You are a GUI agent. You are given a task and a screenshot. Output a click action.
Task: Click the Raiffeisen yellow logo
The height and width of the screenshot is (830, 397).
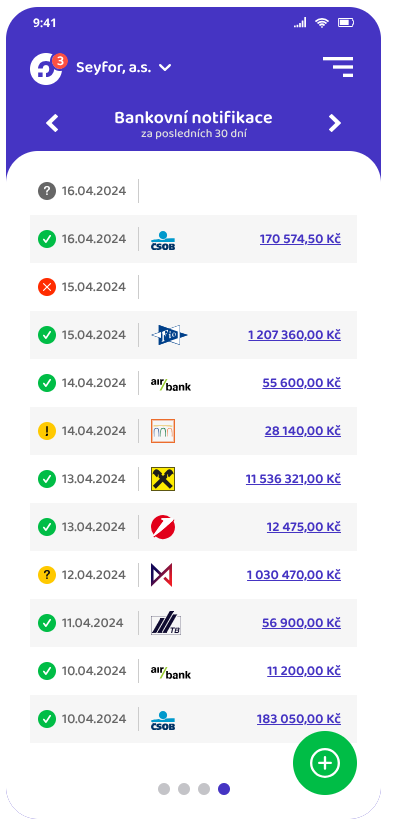[x=163, y=479]
